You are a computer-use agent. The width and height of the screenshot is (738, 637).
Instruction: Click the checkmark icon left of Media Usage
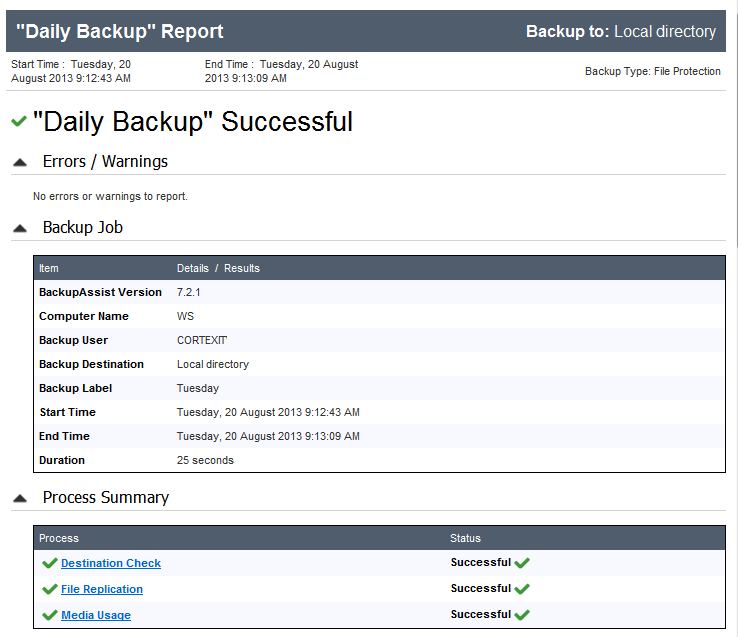49,615
